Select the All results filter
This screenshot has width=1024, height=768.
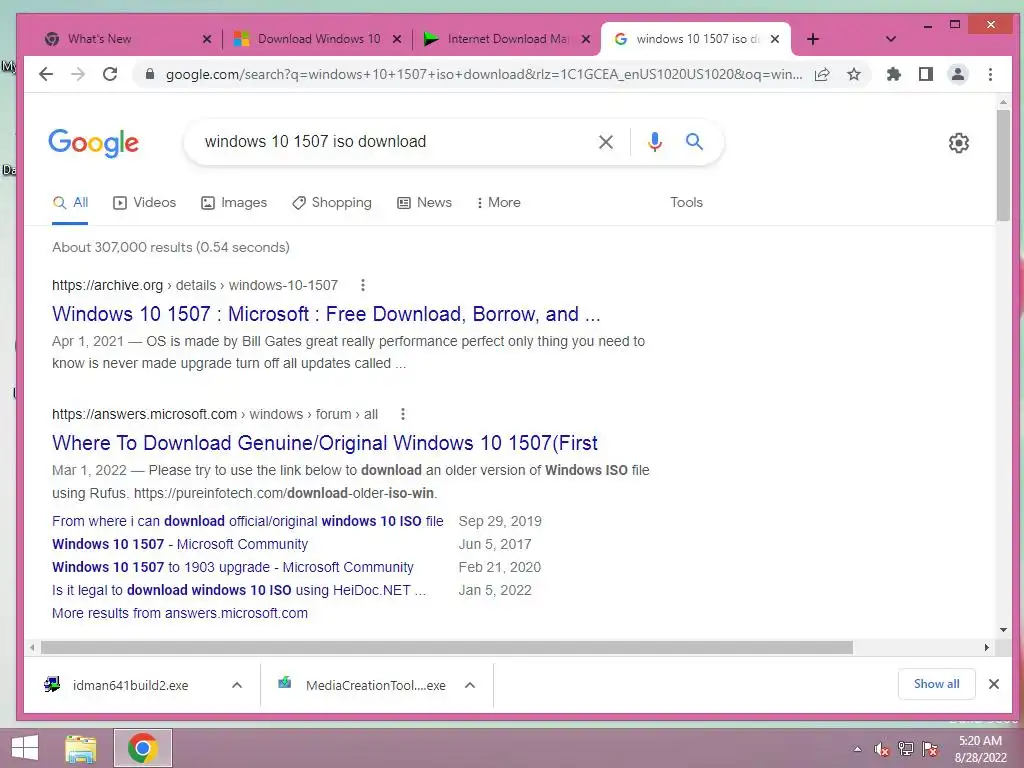[71, 202]
